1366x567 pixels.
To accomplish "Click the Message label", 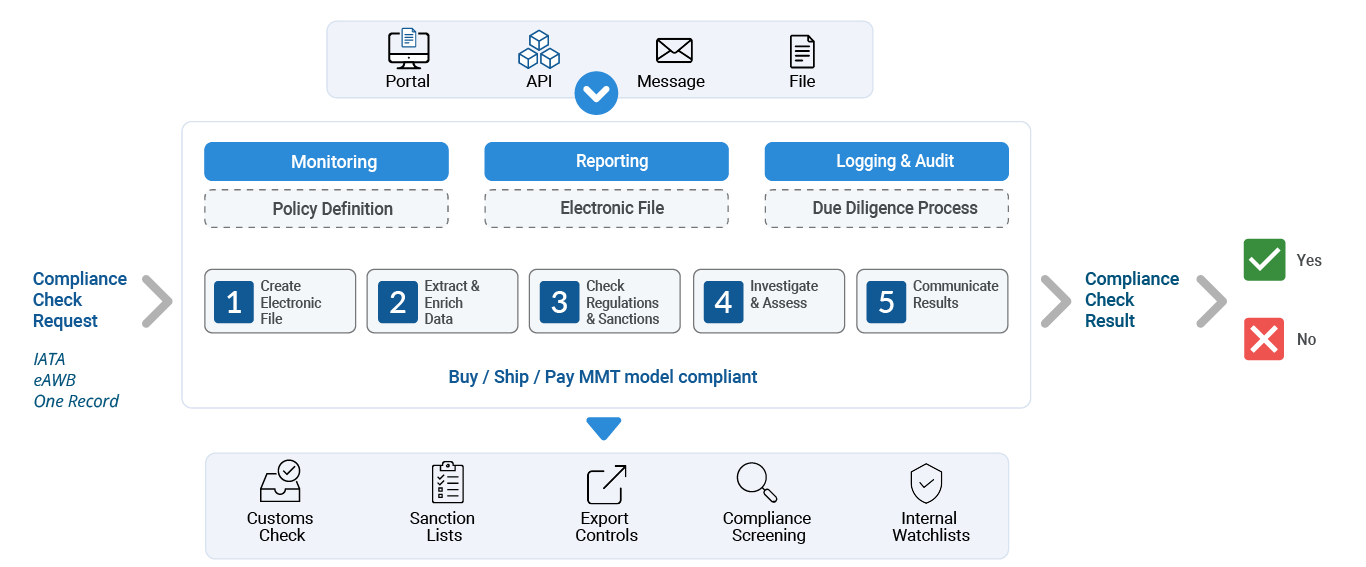I will [x=671, y=81].
